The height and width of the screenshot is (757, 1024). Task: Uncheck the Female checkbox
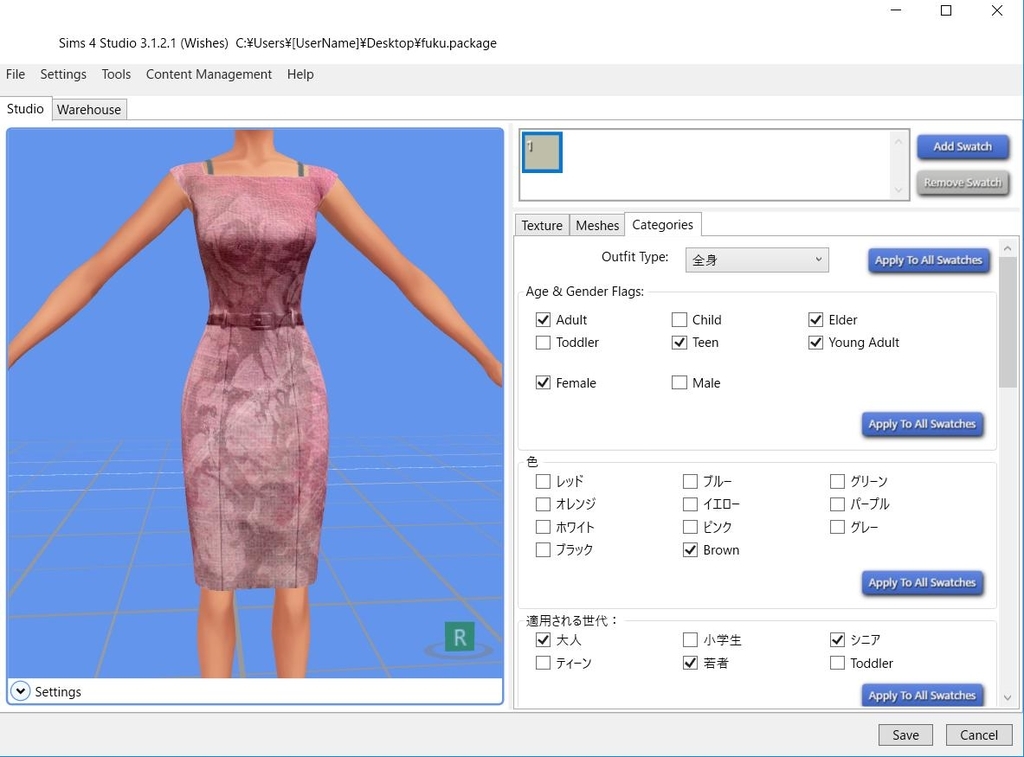pyautogui.click(x=543, y=383)
